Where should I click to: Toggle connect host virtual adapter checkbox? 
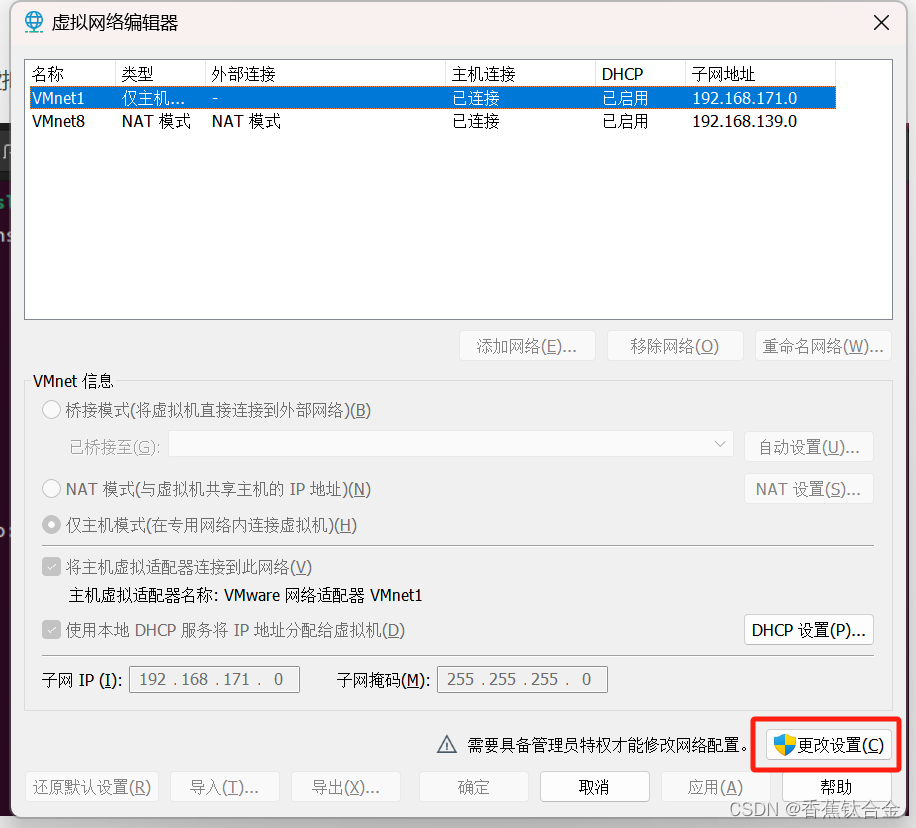51,567
